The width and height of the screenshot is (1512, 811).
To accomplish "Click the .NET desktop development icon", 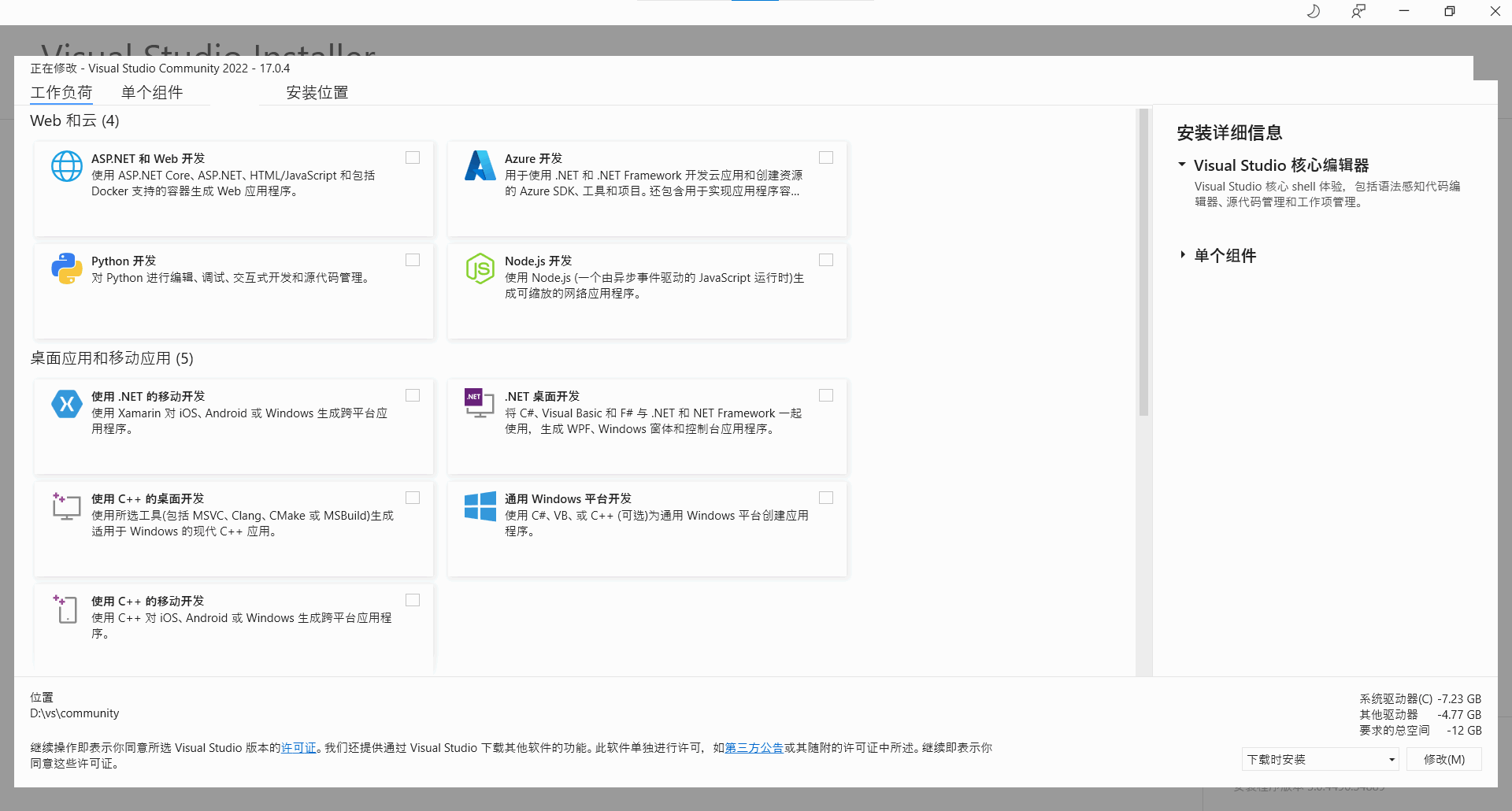I will tap(480, 403).
